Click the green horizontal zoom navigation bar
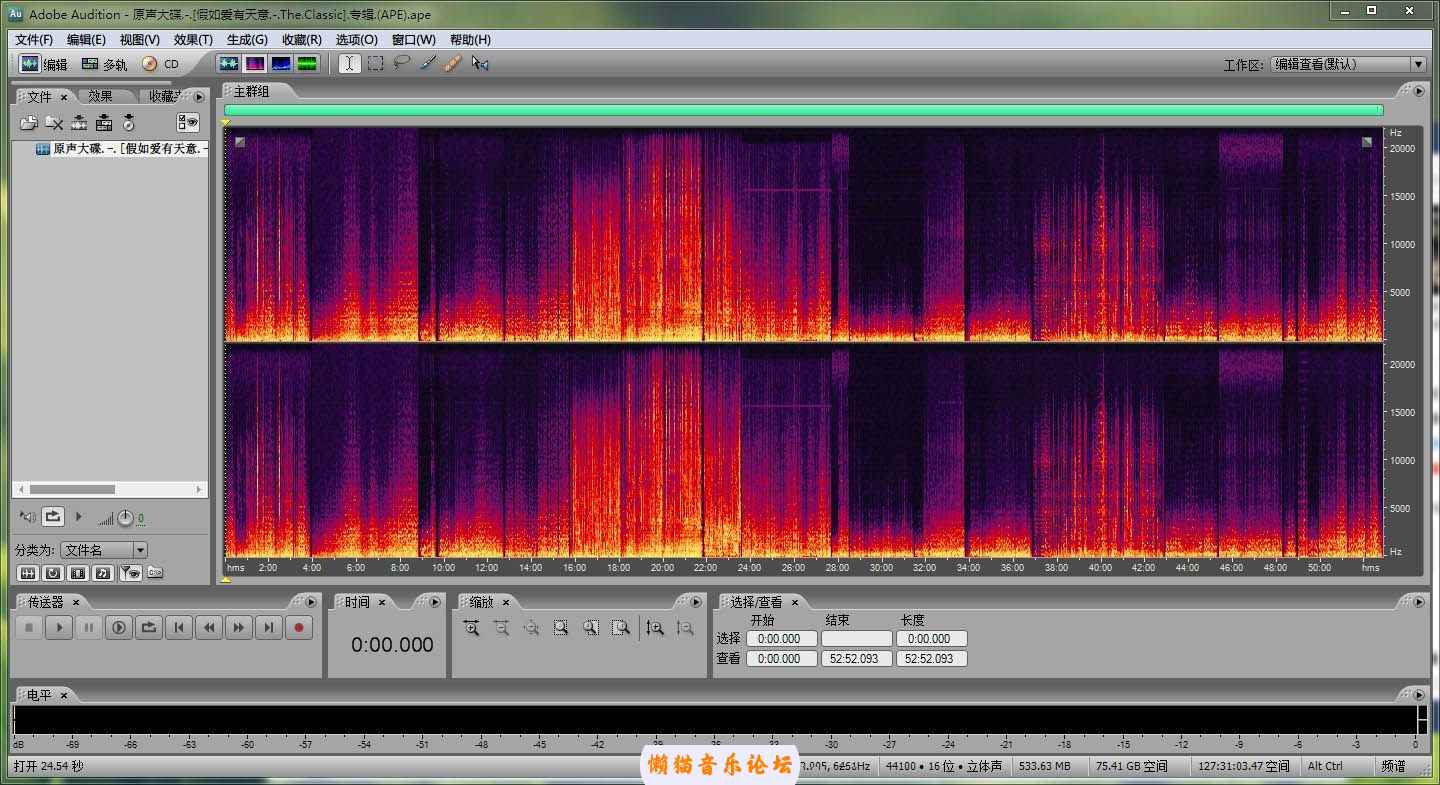This screenshot has width=1440, height=785. [x=803, y=110]
